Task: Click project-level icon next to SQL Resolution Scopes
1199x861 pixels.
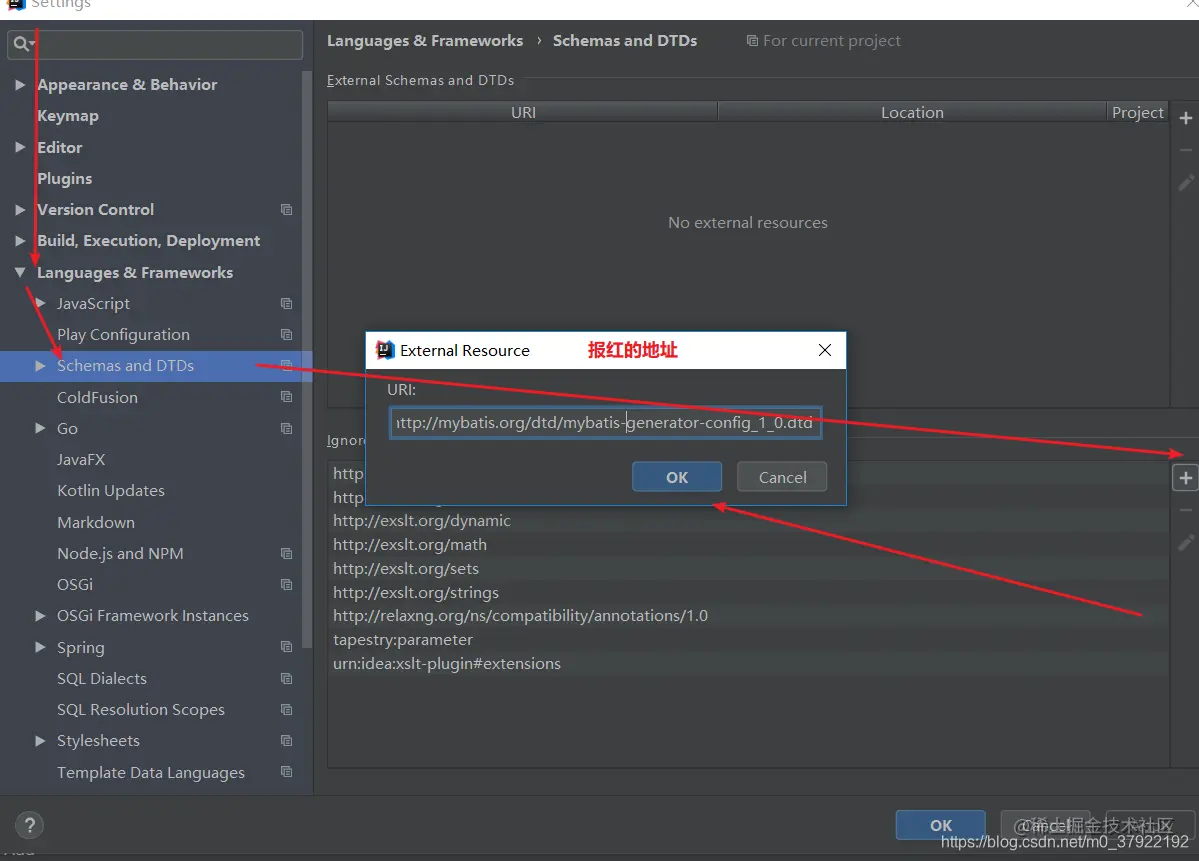Action: coord(286,710)
